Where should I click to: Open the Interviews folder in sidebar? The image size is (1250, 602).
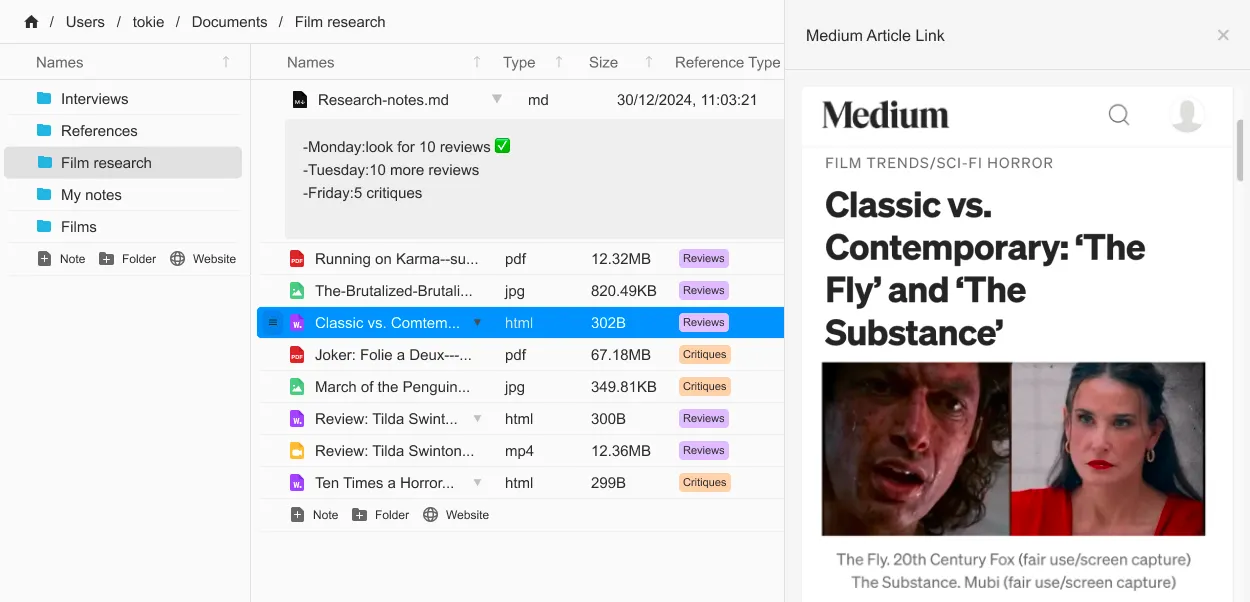point(94,99)
